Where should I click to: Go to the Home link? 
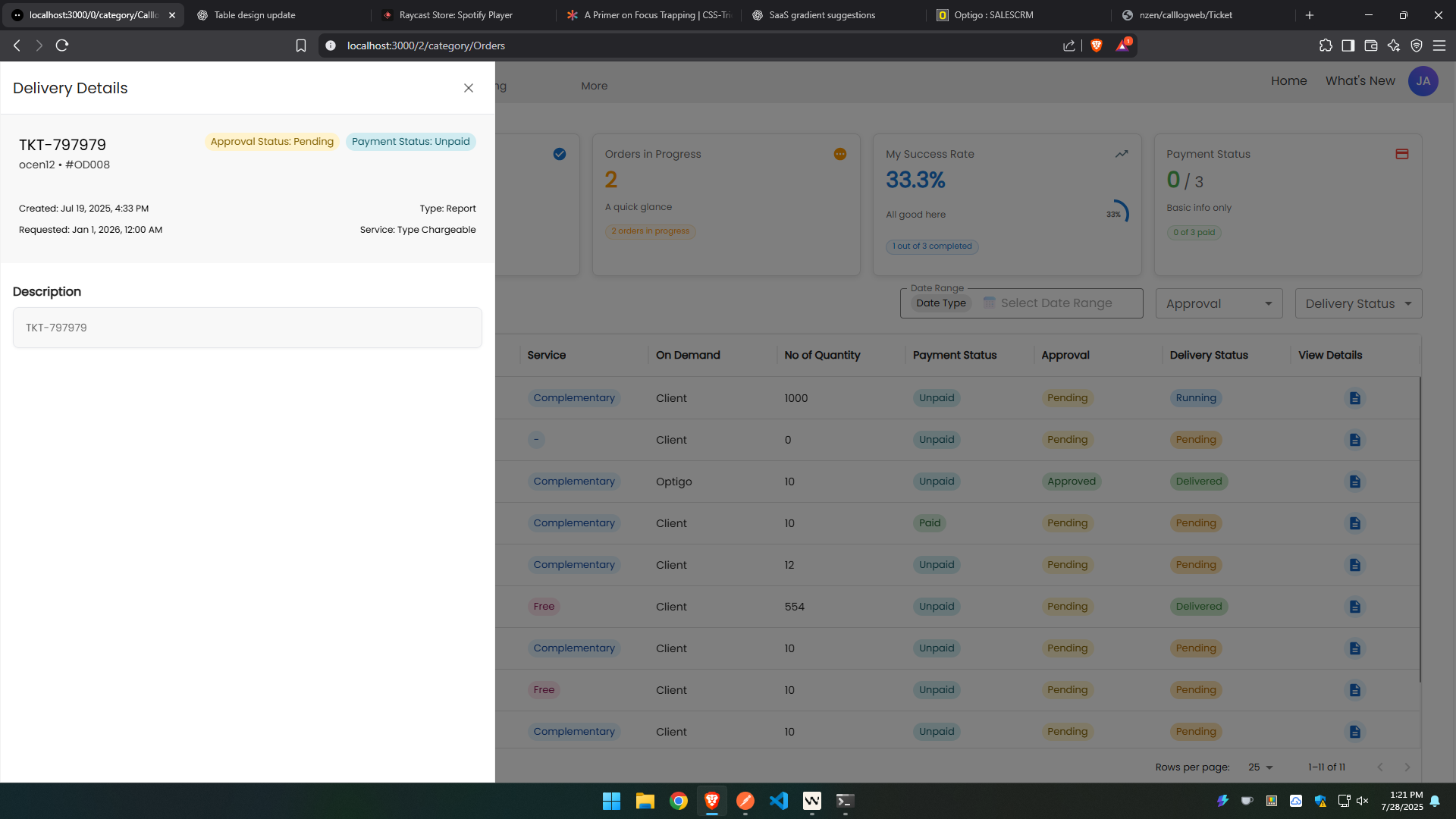[x=1288, y=81]
